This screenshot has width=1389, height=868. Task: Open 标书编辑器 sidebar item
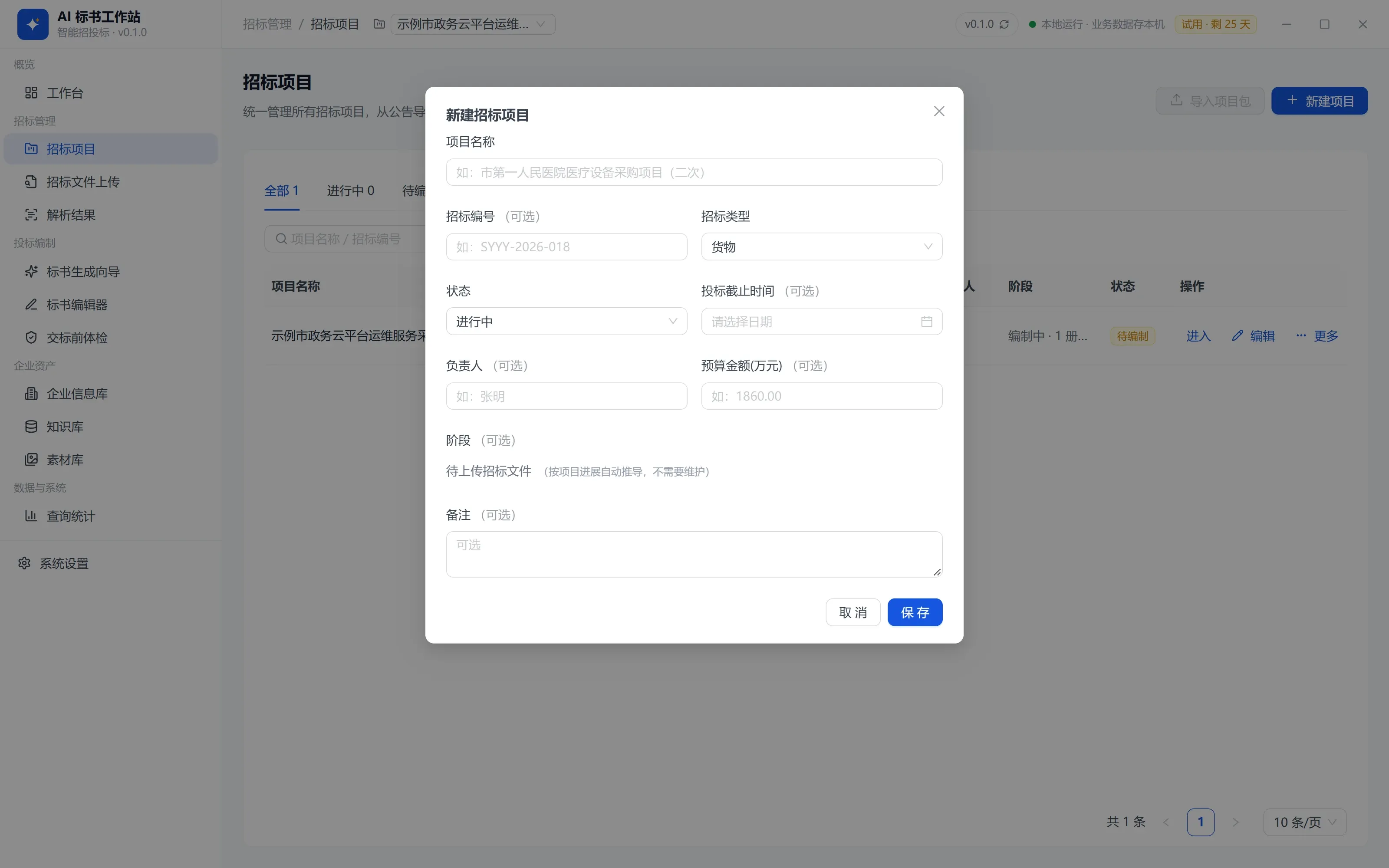pos(111,305)
